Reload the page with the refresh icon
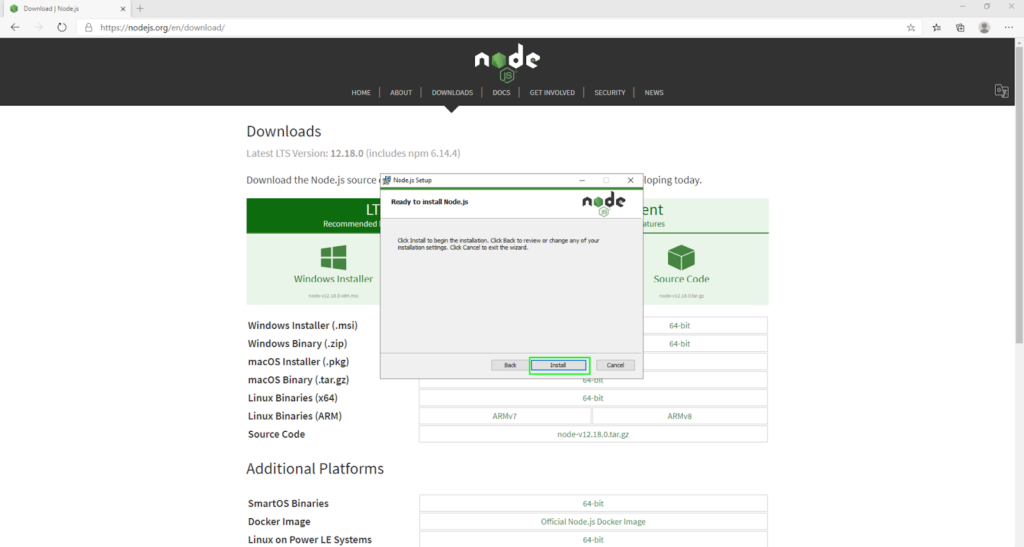 click(62, 27)
